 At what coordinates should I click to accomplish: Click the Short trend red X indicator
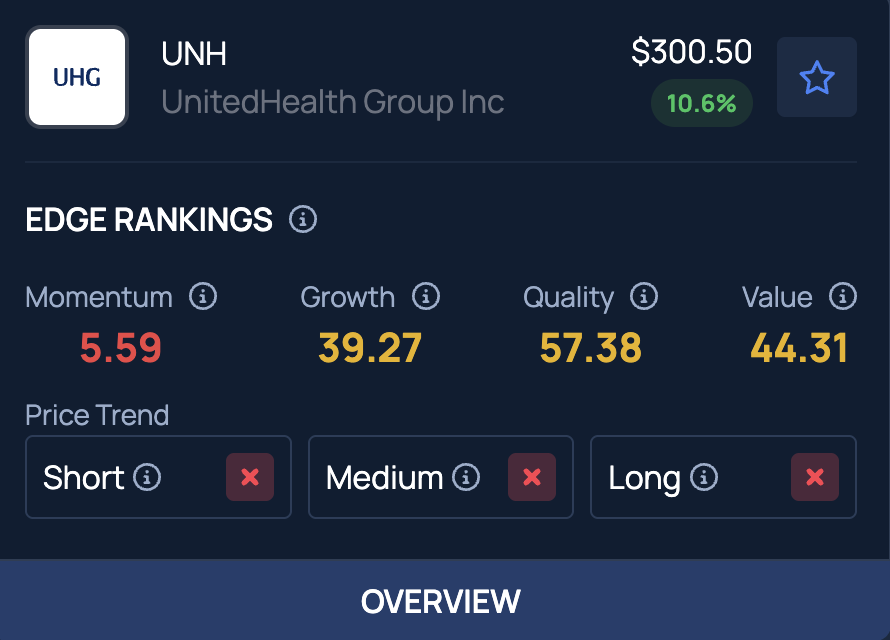click(x=250, y=477)
